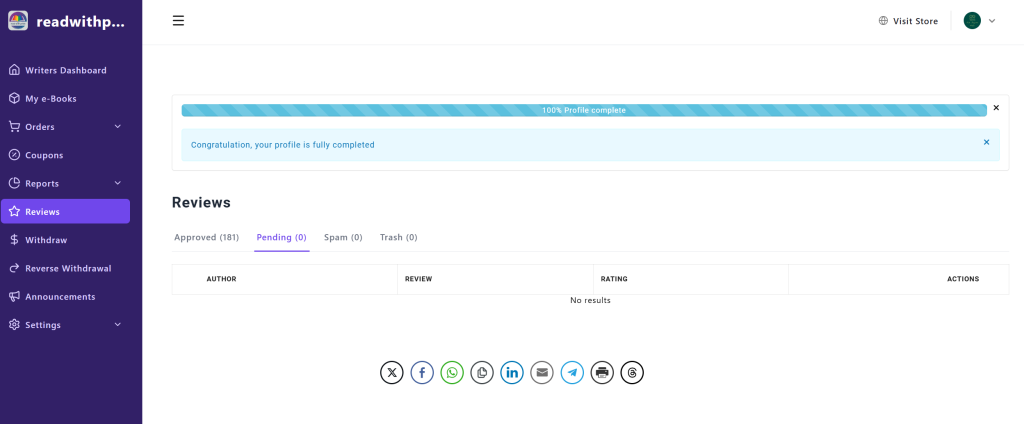This screenshot has height=424, width=1024.
Task: Click the REVIEW column header
Action: tap(419, 279)
